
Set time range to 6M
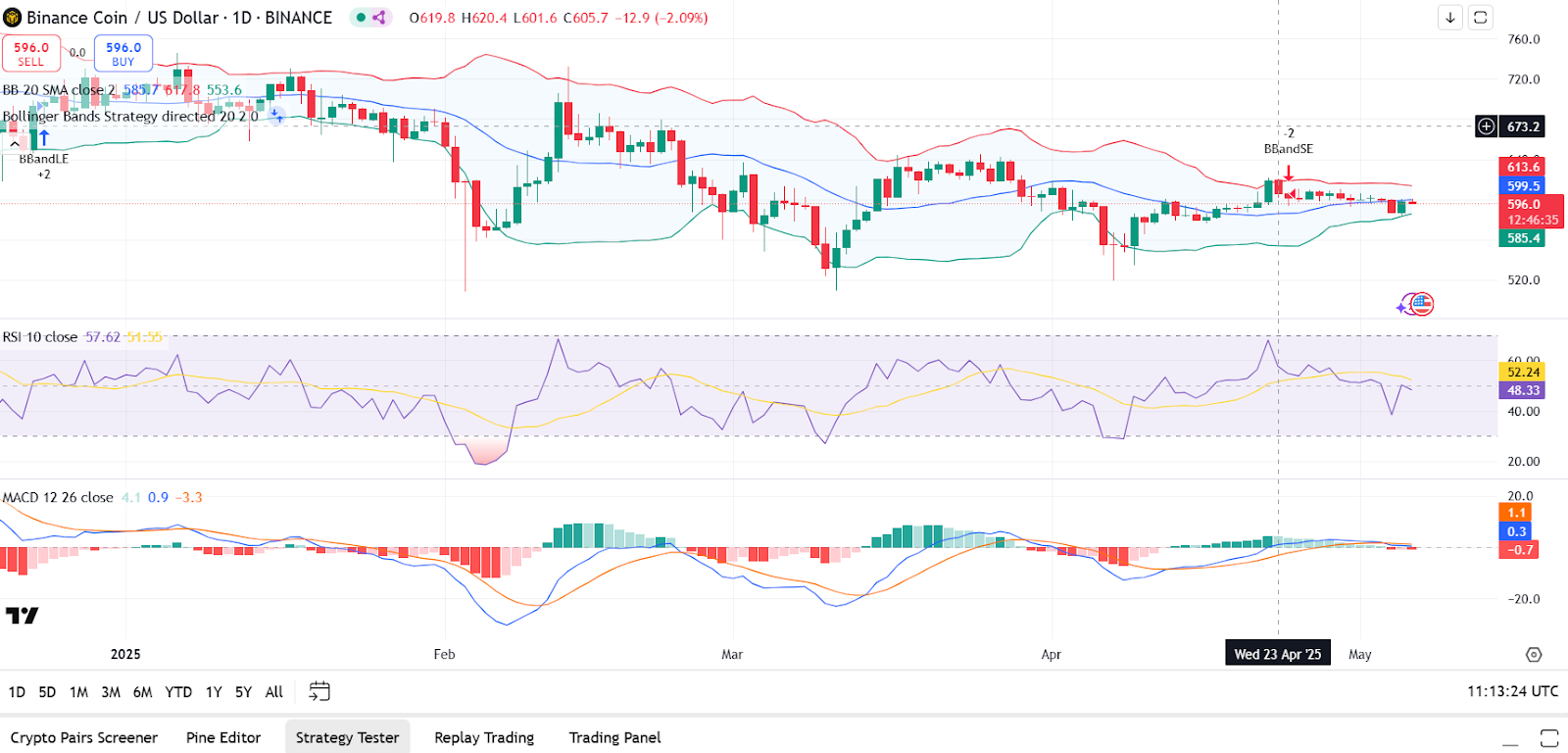[142, 692]
